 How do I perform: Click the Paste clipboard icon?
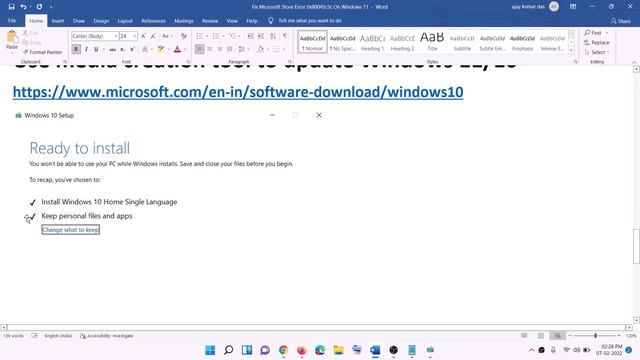pos(12,38)
